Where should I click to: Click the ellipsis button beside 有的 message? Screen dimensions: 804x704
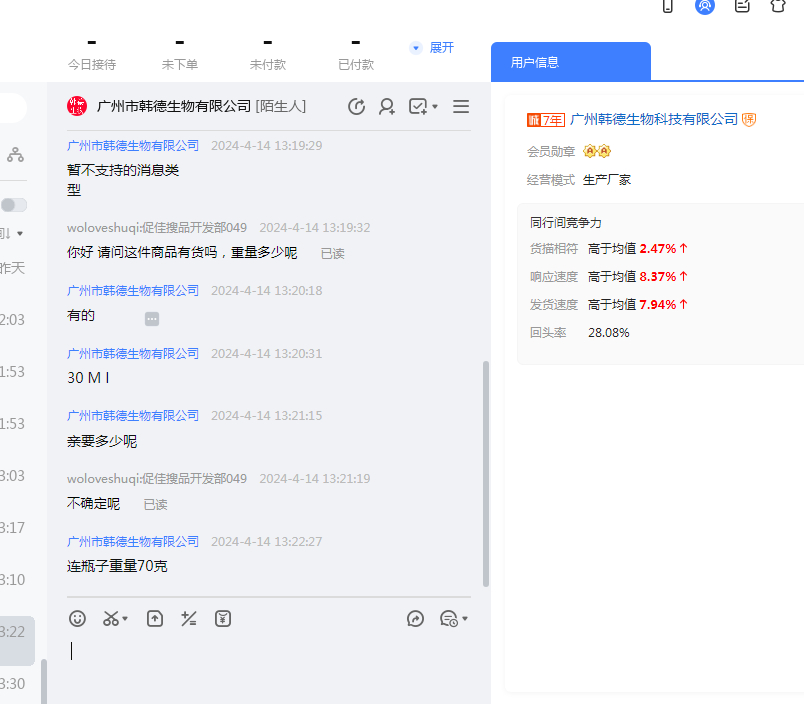[x=152, y=319]
